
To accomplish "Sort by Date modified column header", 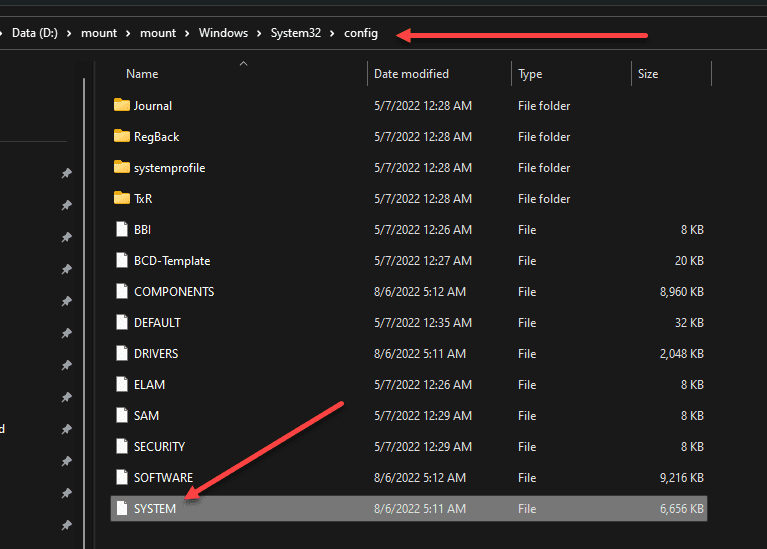I will (411, 74).
